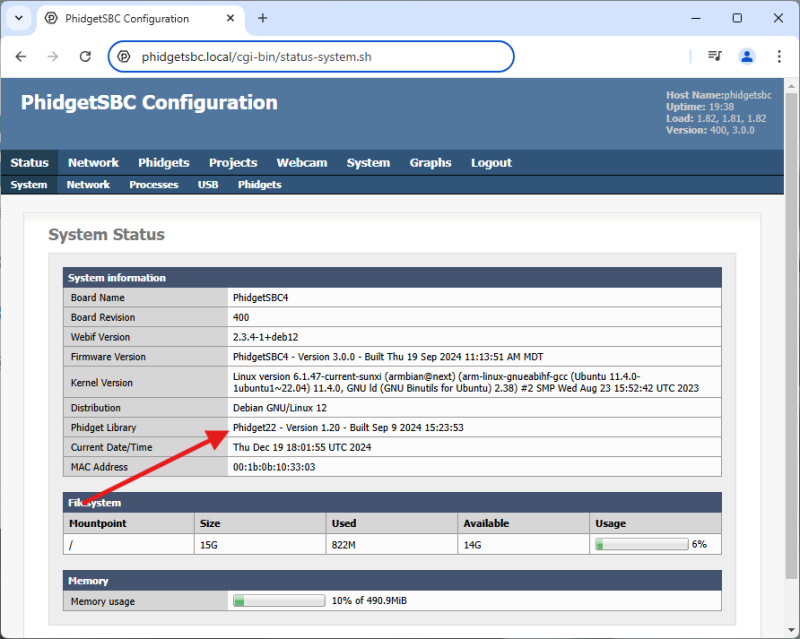This screenshot has height=639, width=800.
Task: Click inside the address bar URL field
Action: pos(300,56)
